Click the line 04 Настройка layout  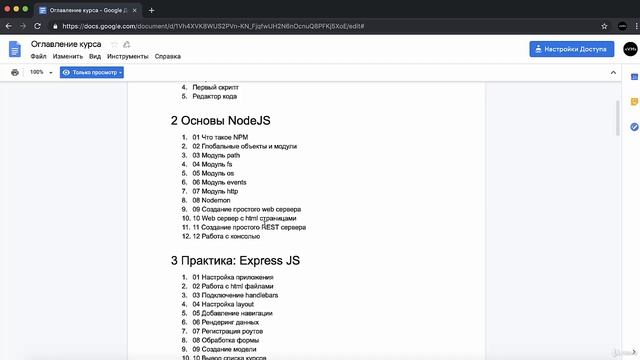(x=223, y=304)
